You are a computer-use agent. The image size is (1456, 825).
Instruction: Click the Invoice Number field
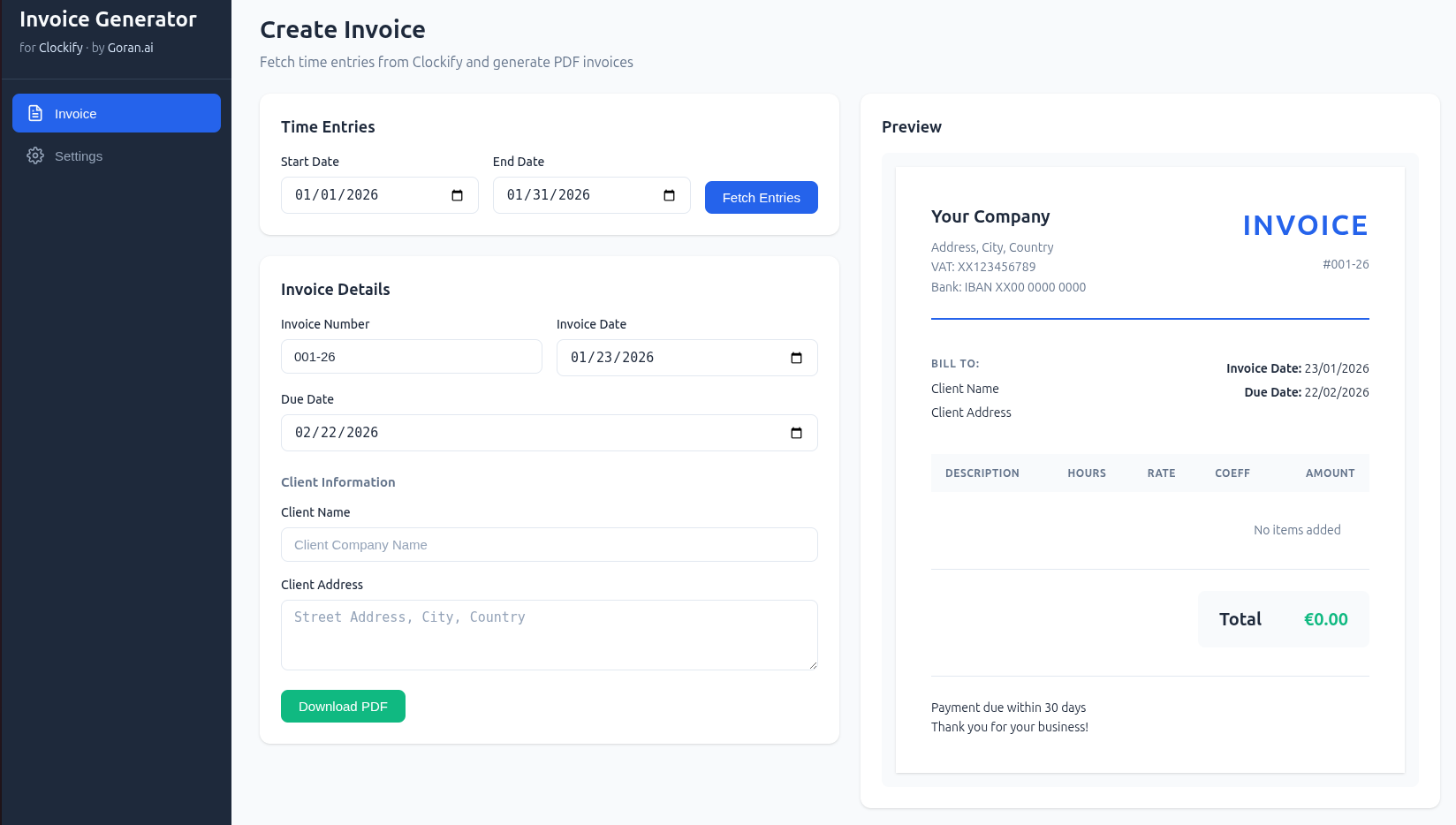[x=411, y=357]
